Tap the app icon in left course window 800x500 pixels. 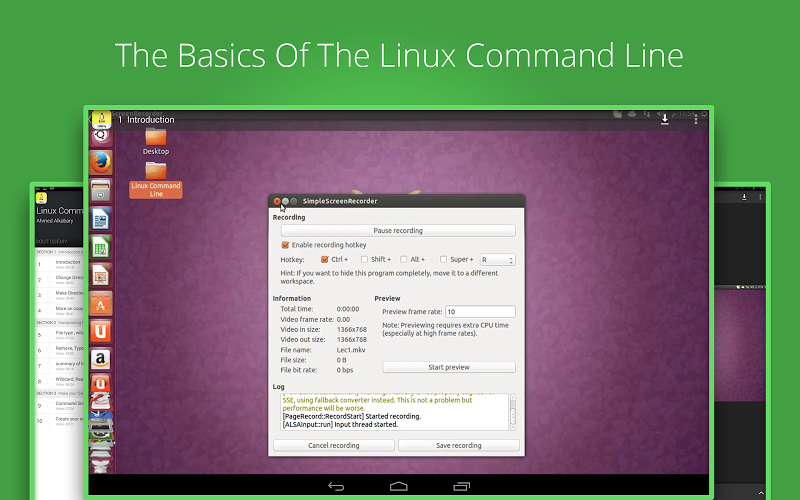[41, 197]
